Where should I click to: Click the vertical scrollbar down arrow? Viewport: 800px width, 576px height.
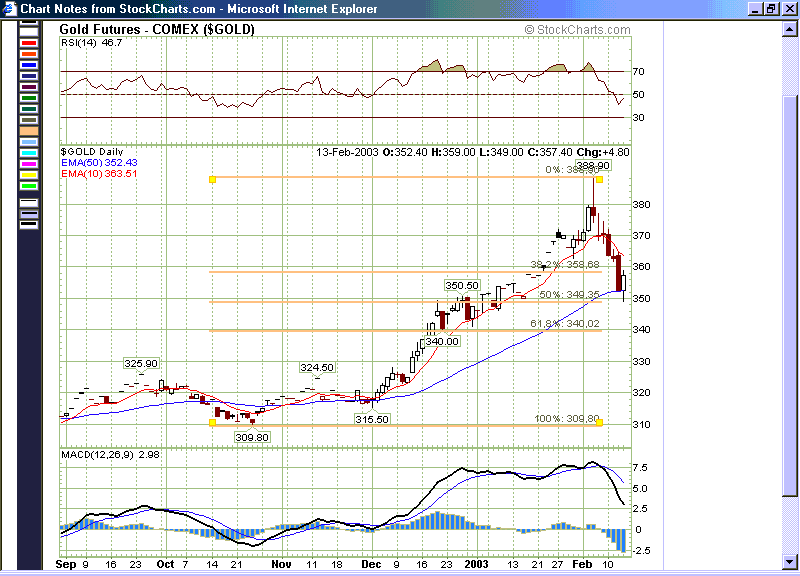pos(789,562)
